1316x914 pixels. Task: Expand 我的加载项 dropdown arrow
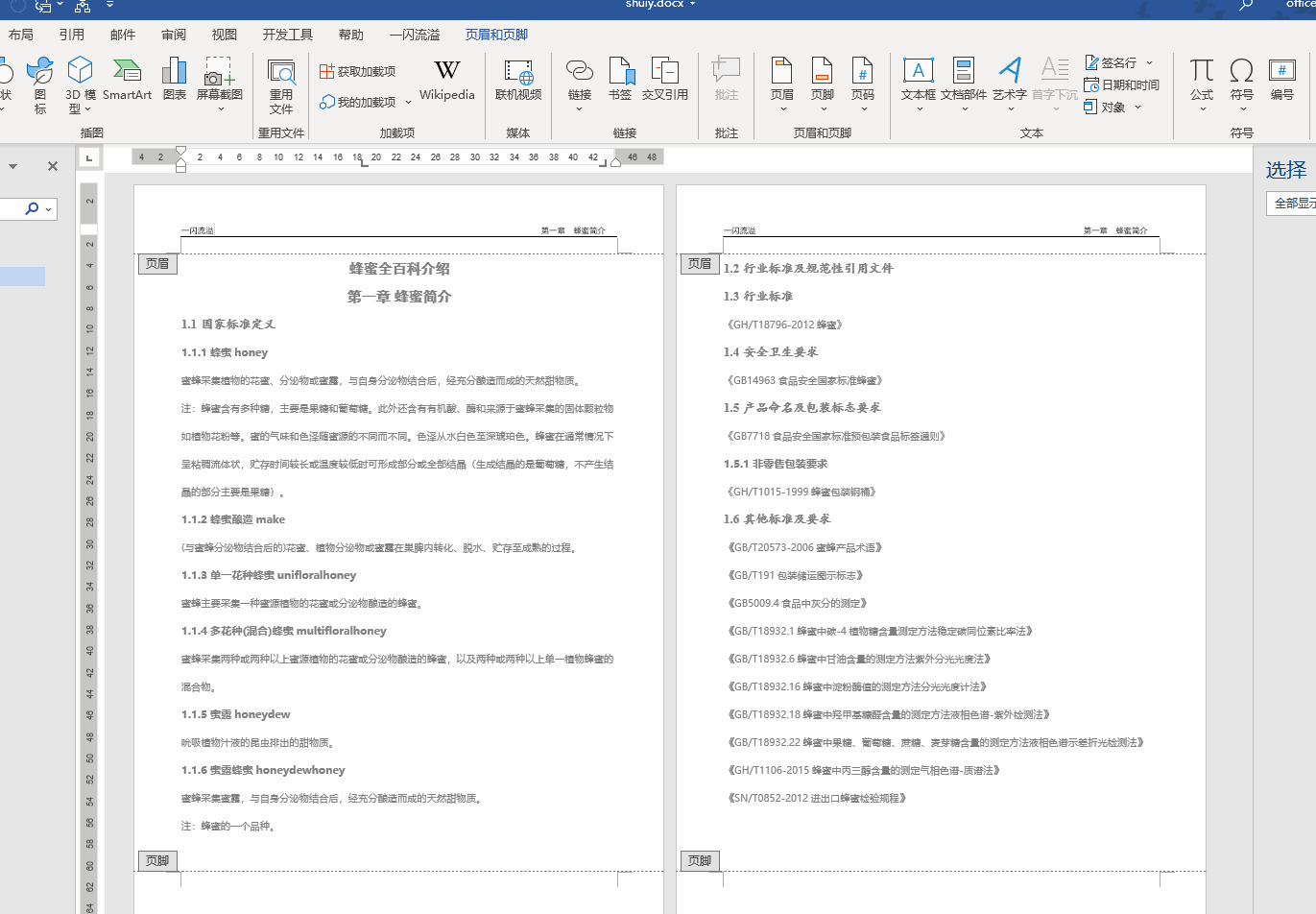pos(408,102)
